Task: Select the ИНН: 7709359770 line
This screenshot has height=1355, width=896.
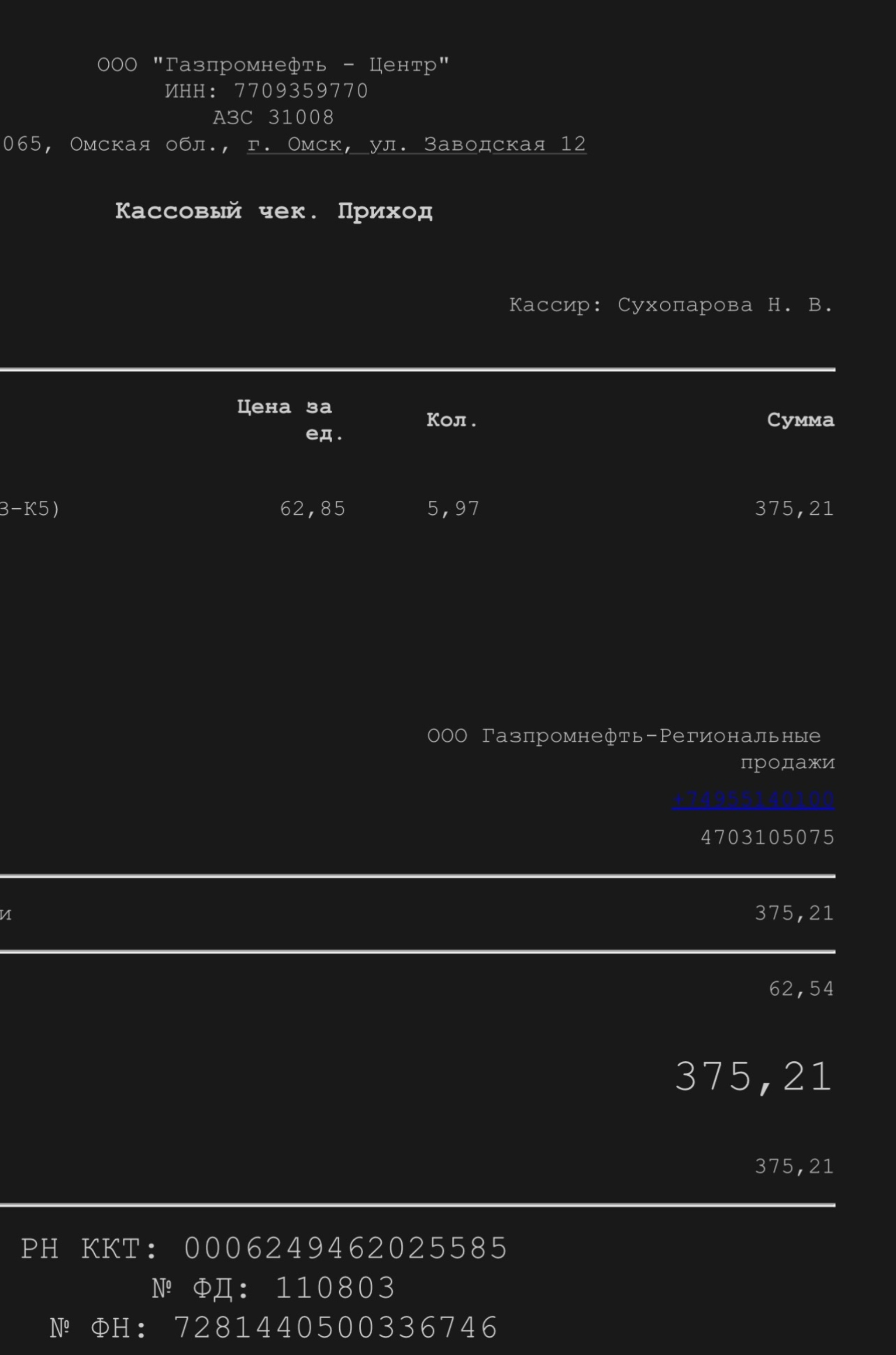Action: coord(266,91)
